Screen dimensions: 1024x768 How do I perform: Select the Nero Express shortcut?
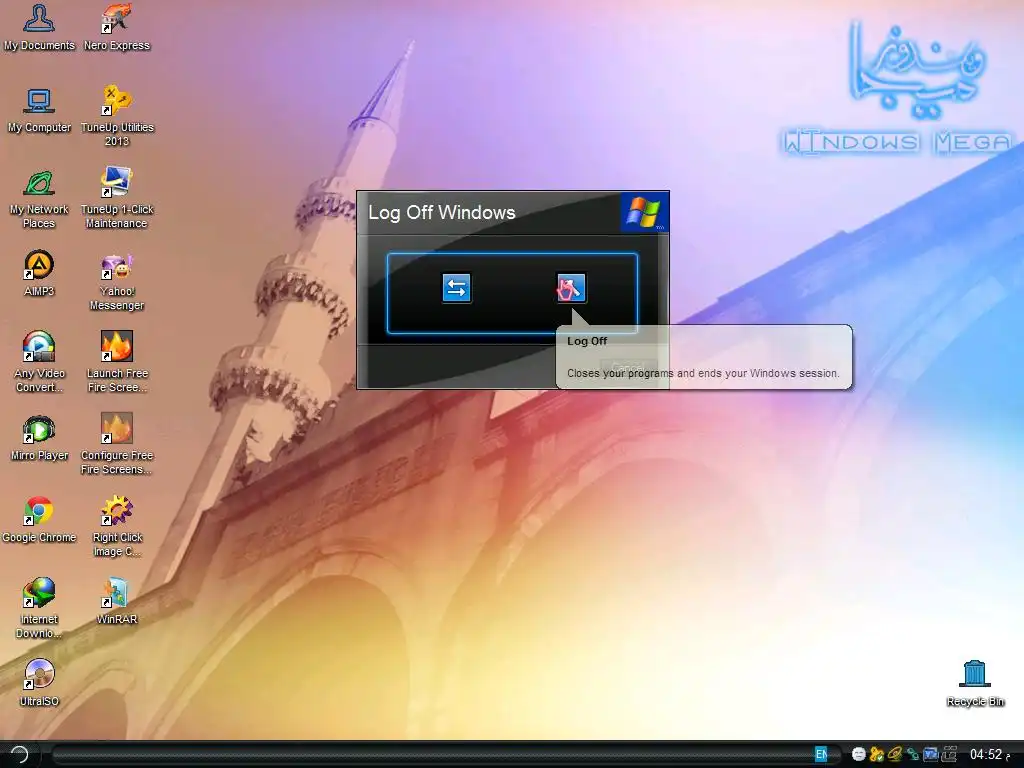click(117, 27)
